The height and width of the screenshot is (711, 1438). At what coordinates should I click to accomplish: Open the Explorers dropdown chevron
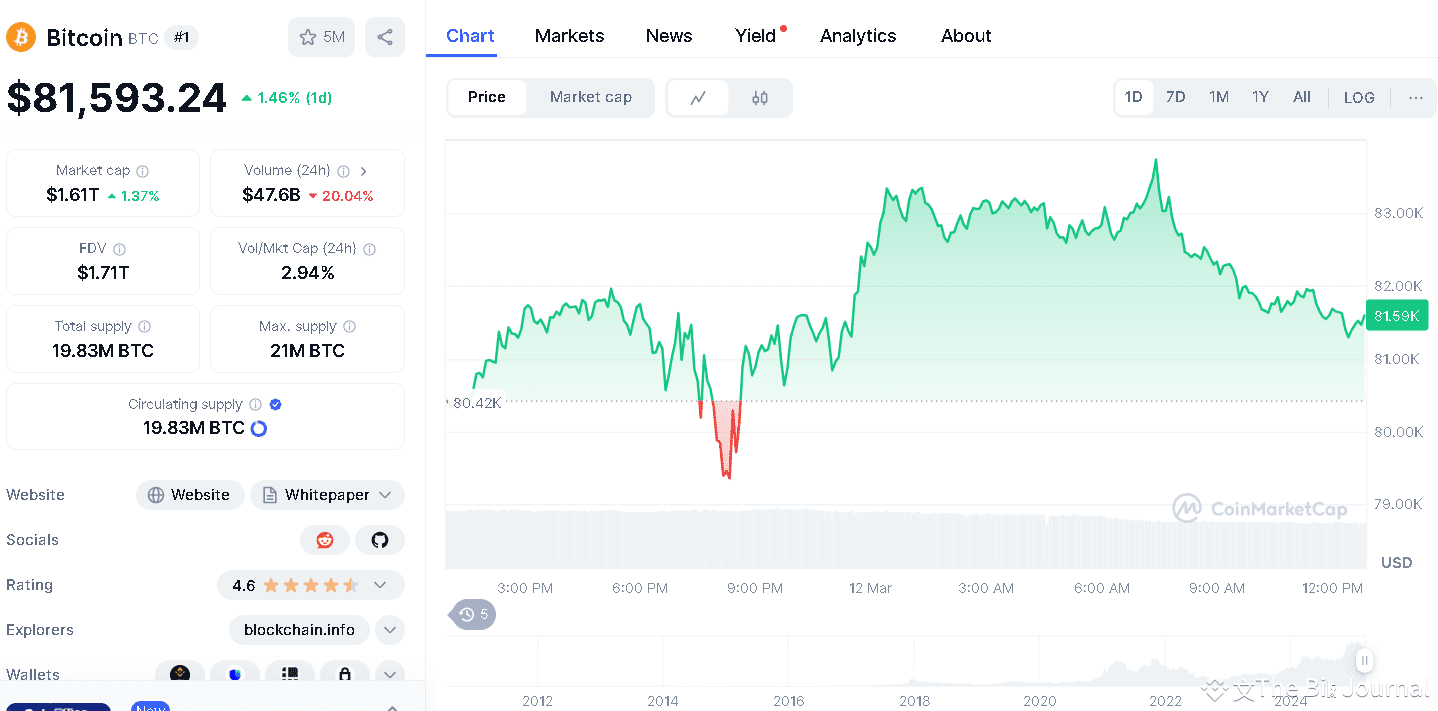[x=389, y=630]
